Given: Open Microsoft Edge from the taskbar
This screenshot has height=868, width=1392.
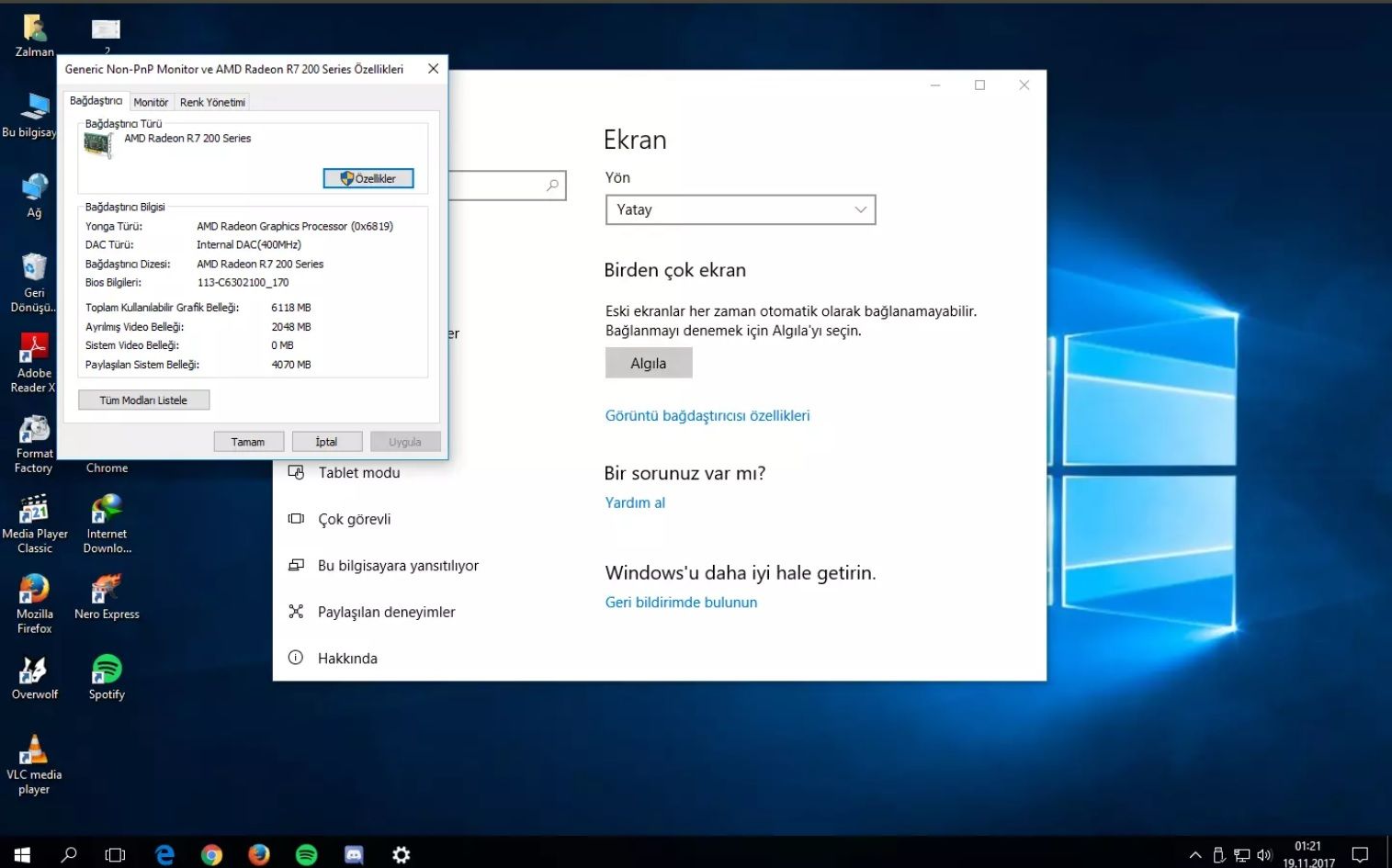Looking at the screenshot, I should [165, 854].
